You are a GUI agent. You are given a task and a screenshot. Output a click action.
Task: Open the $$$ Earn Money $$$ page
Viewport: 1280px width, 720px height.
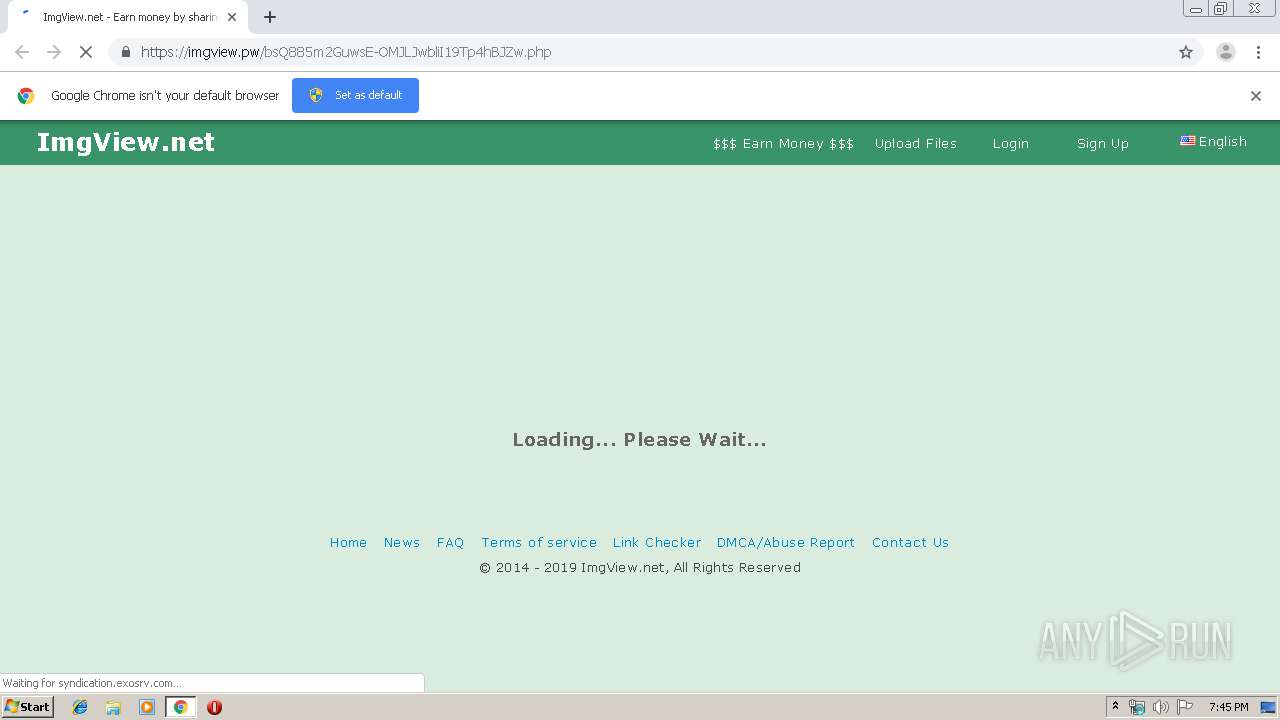[x=783, y=143]
